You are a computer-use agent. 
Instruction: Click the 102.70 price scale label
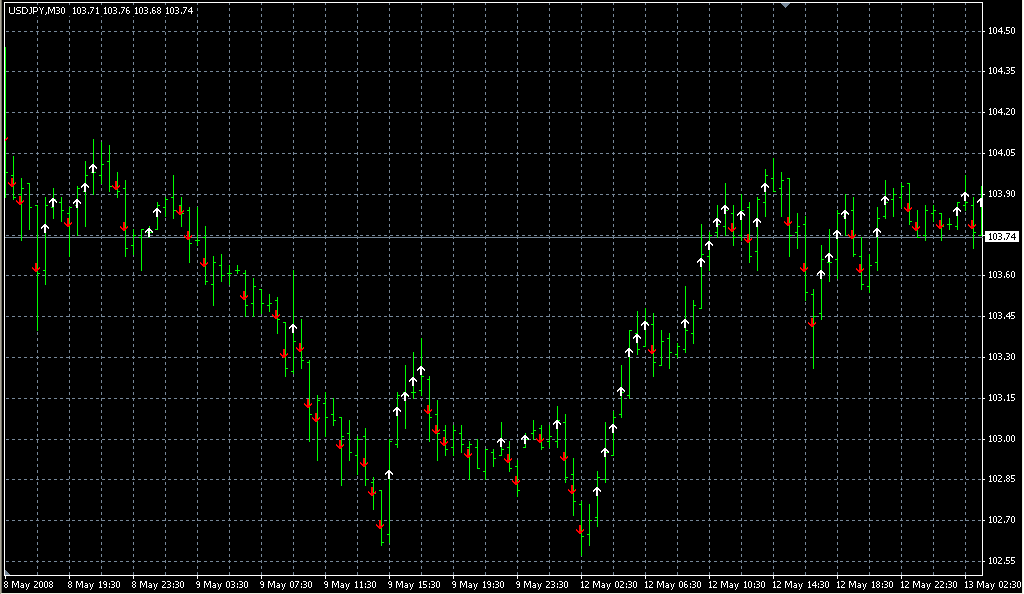point(1002,520)
